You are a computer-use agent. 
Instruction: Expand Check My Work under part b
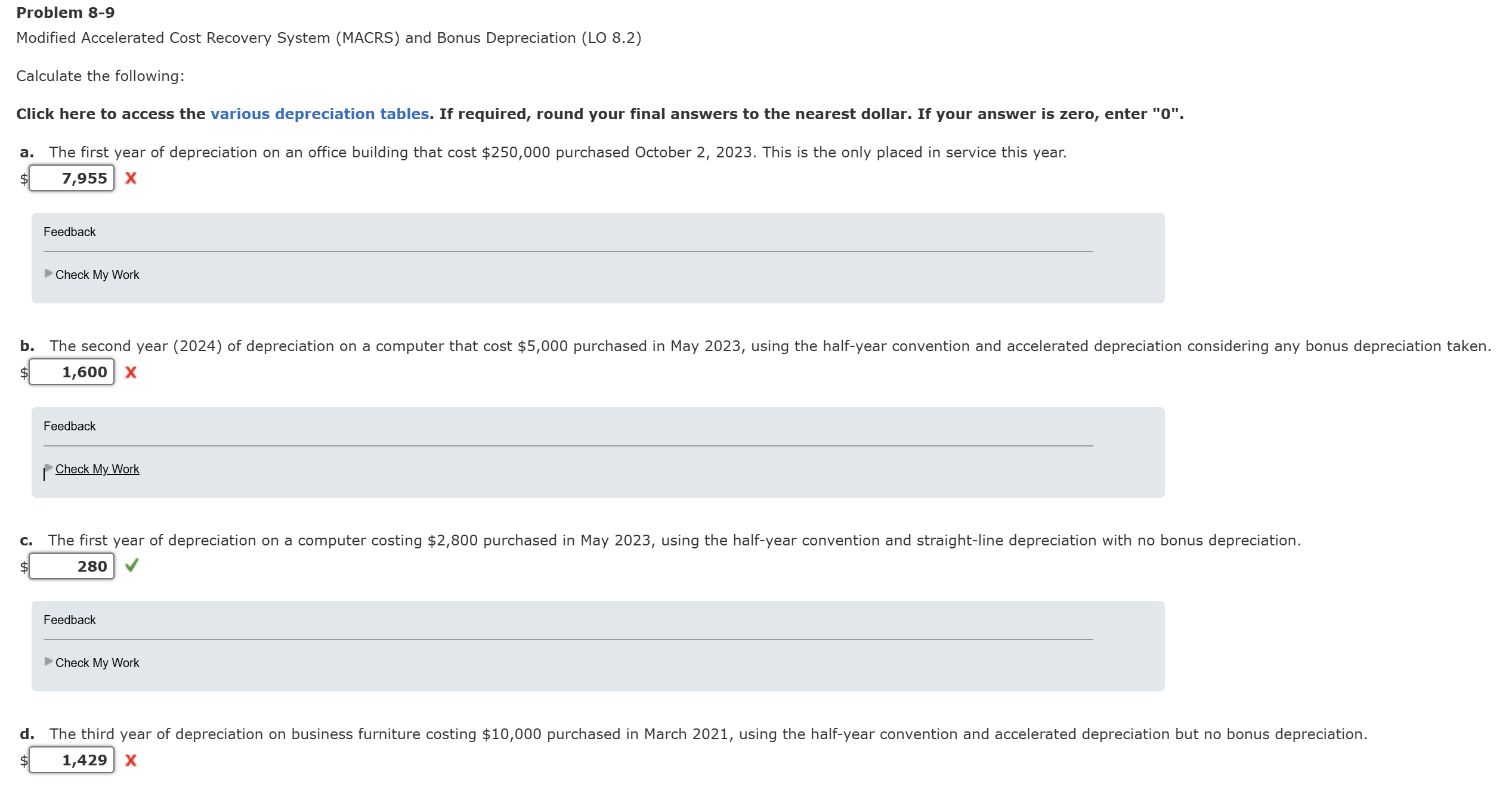coord(97,469)
